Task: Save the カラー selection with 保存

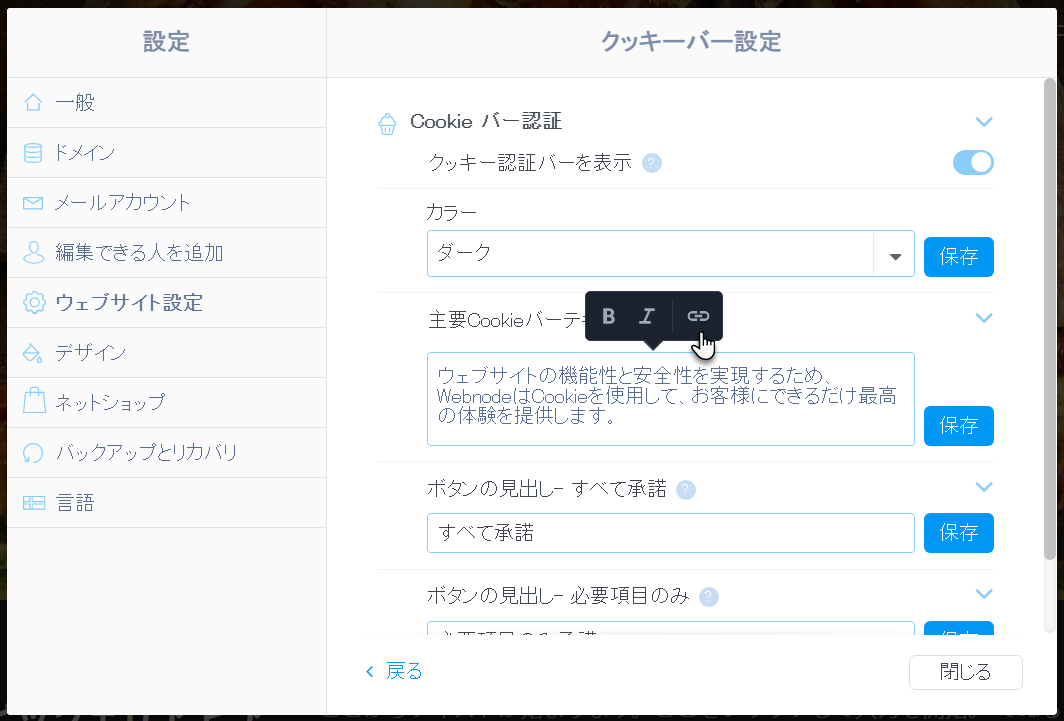Action: (958, 257)
